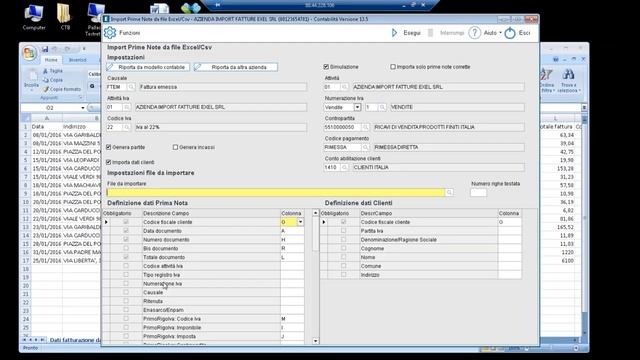Check Obbligatorio box for Cognome row

pyautogui.click(x=343, y=248)
